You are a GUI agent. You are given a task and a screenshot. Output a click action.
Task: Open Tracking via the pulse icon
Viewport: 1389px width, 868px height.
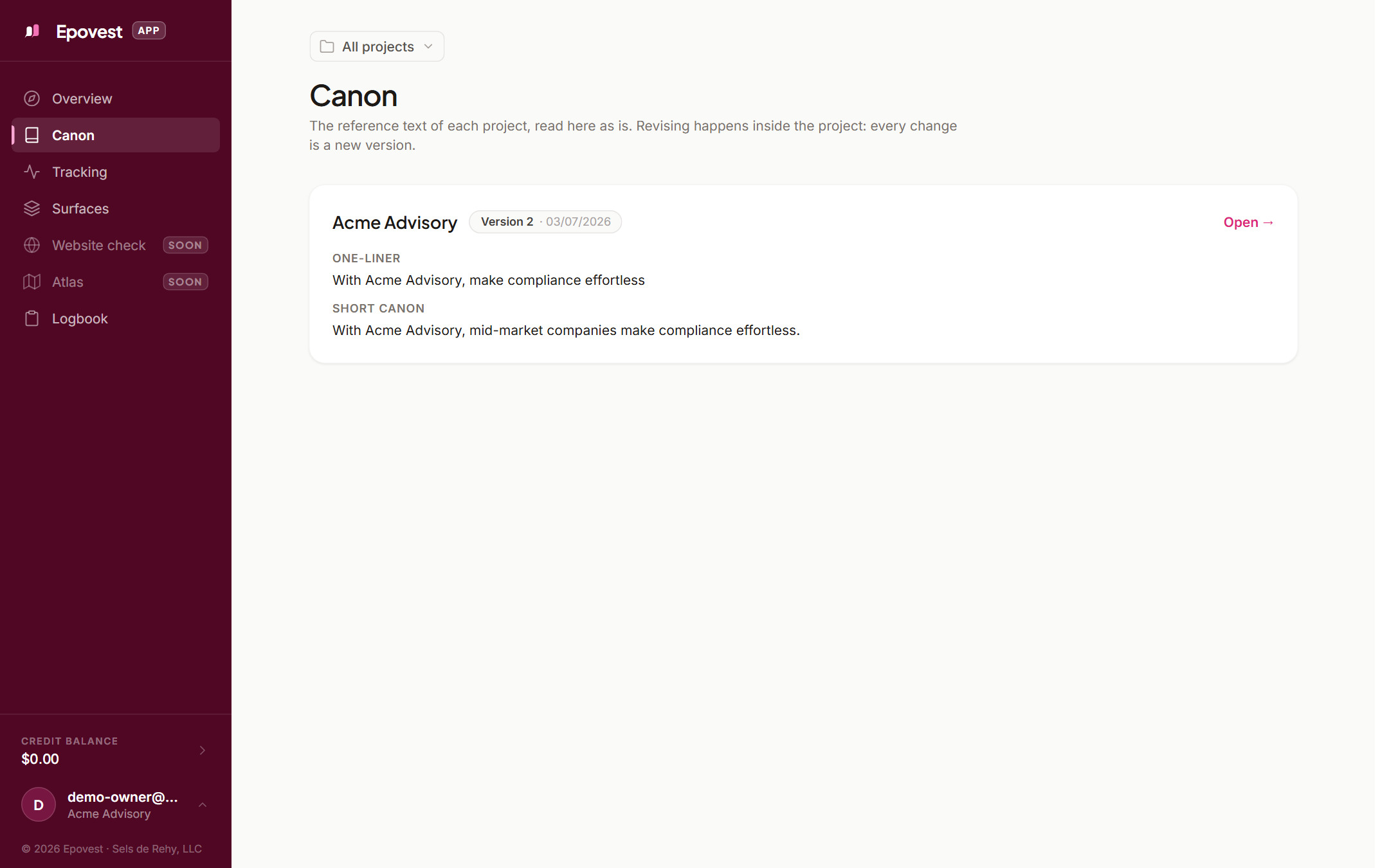[32, 172]
